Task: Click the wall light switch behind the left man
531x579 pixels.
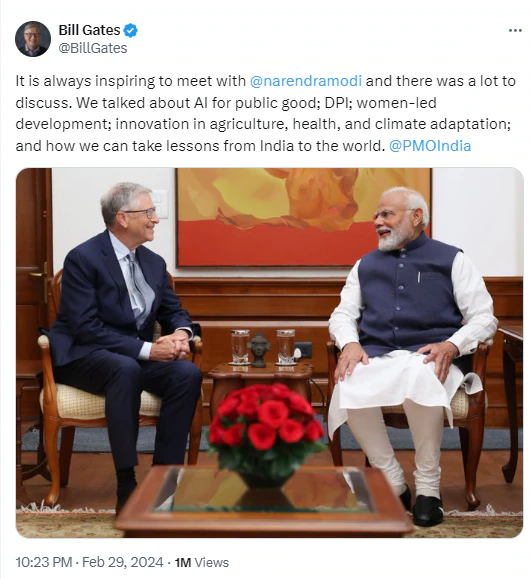Action: [x=160, y=203]
